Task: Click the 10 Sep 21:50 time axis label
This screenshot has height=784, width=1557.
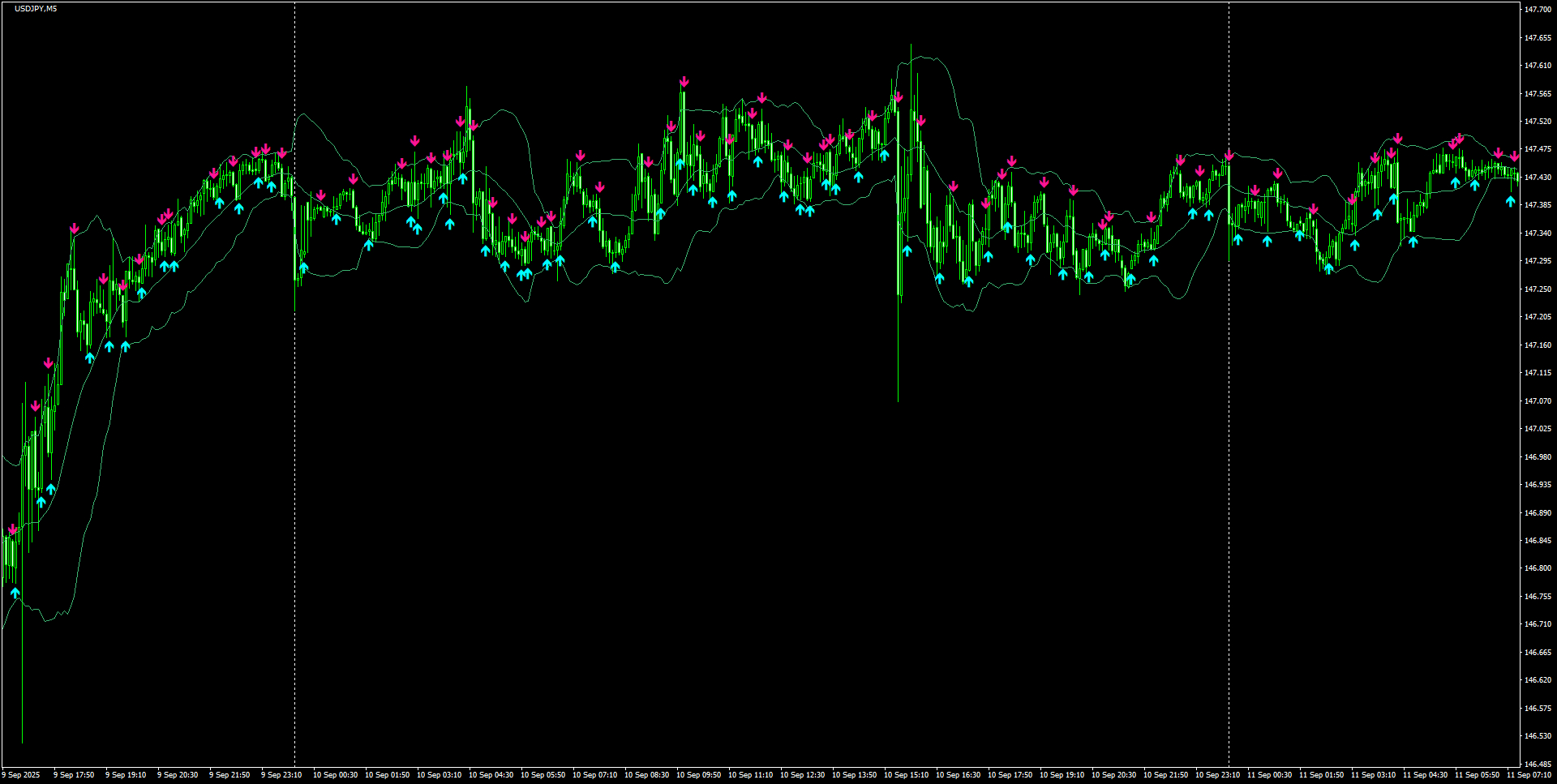Action: pos(1166,775)
